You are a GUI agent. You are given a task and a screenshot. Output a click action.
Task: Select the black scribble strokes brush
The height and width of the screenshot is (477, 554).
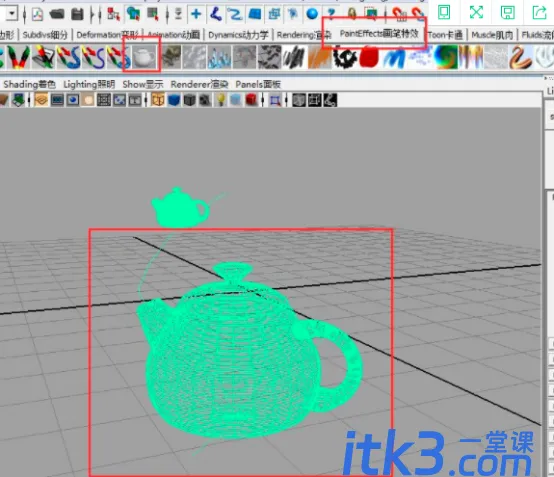click(x=294, y=57)
